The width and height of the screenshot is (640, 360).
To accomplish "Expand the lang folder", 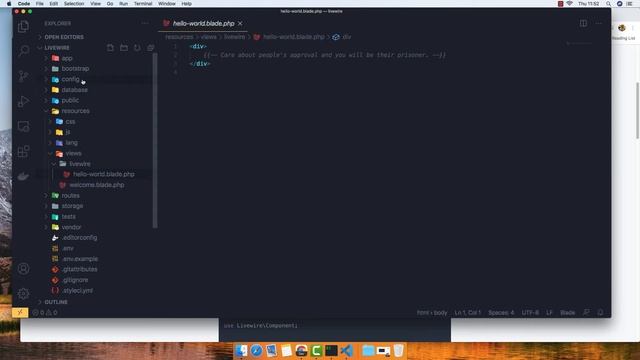I will pyautogui.click(x=71, y=143).
